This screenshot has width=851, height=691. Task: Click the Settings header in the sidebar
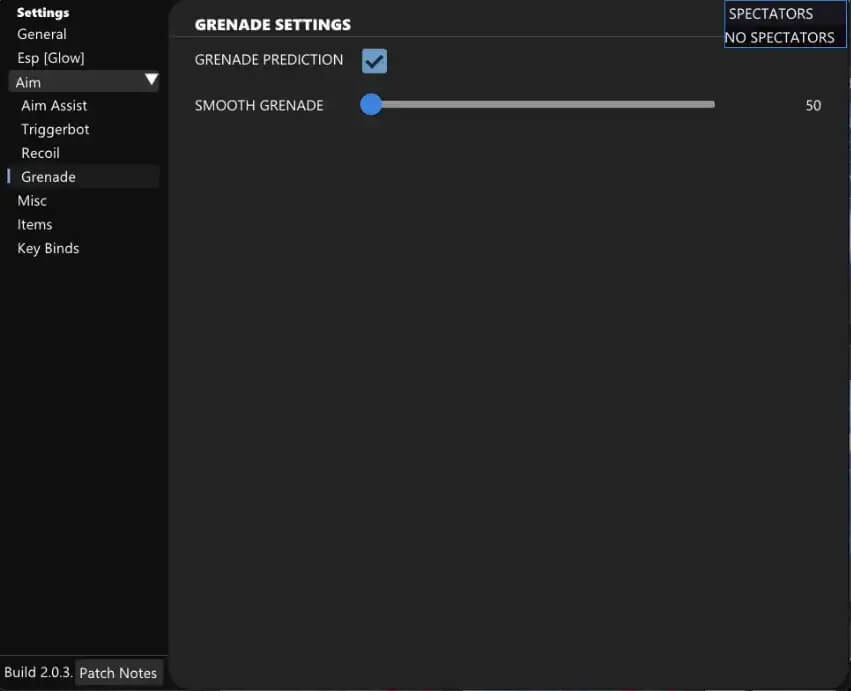click(43, 13)
